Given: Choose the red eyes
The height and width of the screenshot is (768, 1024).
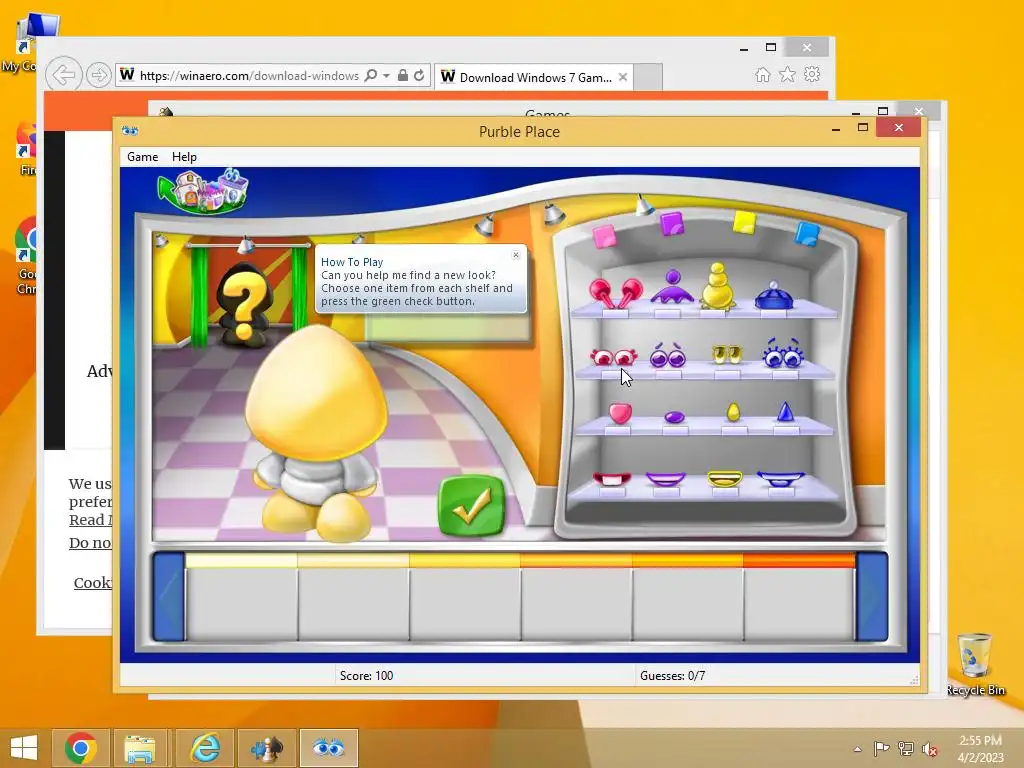Looking at the screenshot, I should click(x=613, y=357).
